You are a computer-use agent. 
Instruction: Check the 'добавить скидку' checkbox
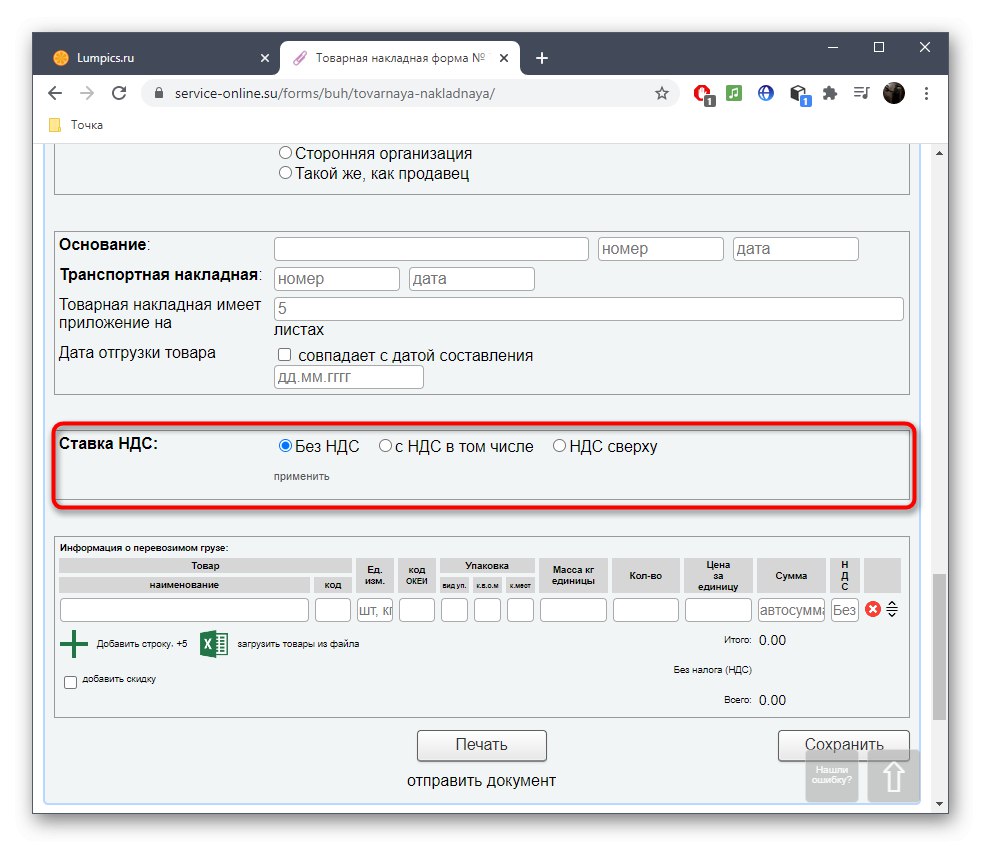70,681
